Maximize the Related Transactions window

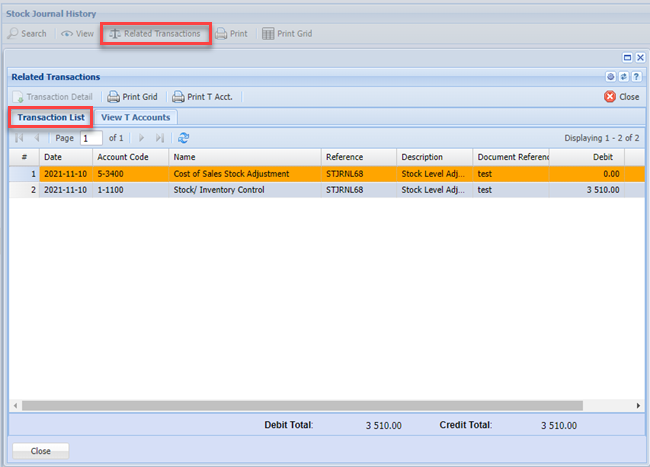(x=627, y=58)
